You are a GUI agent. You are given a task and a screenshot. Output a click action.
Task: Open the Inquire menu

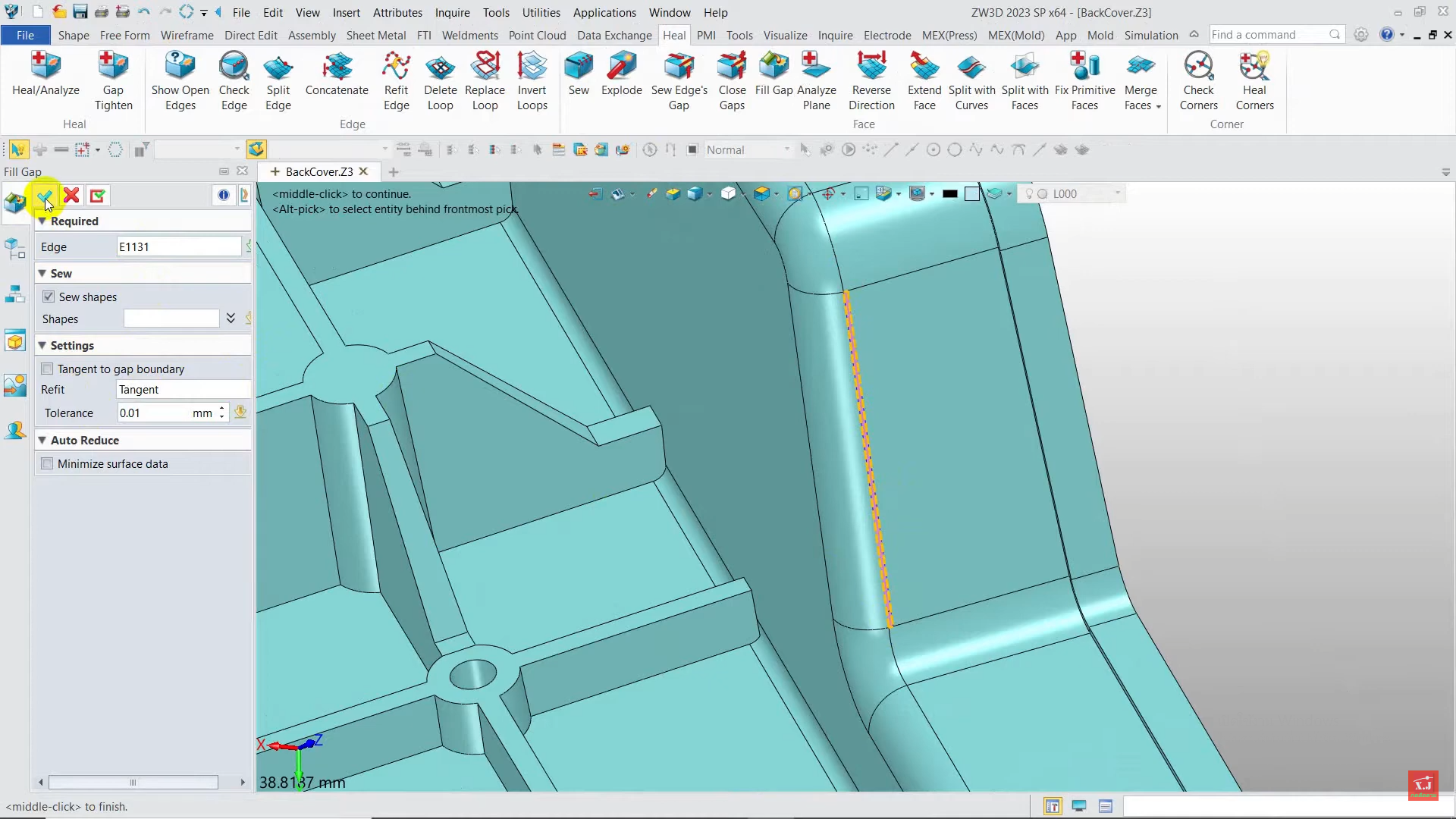click(x=452, y=12)
